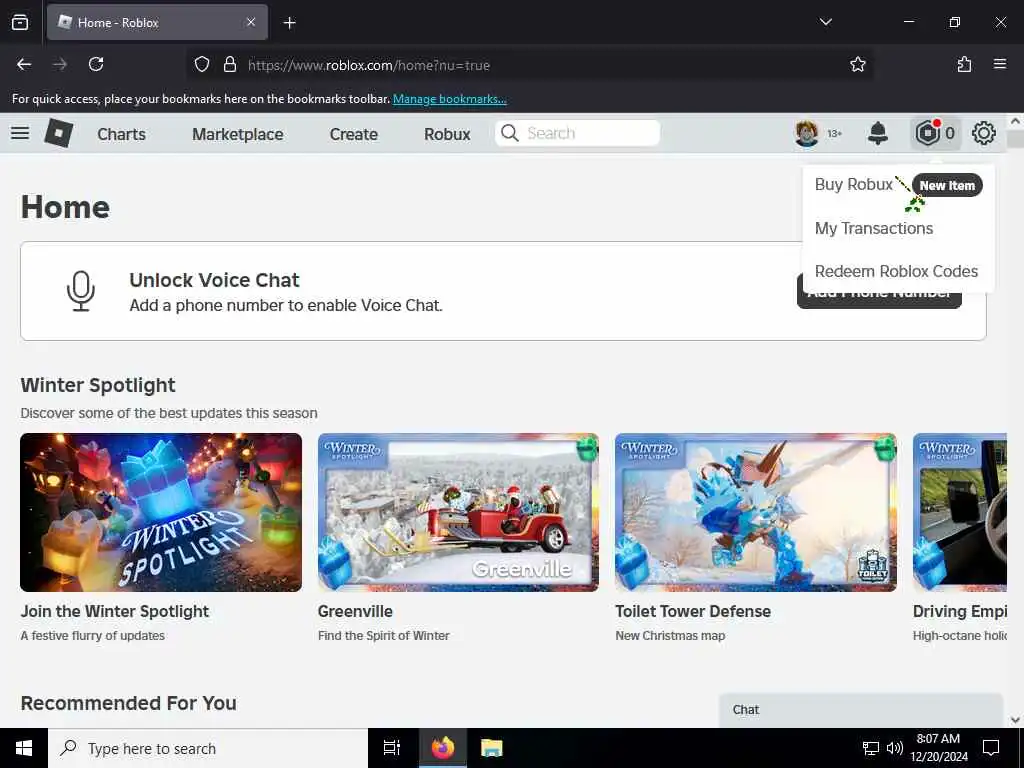Open the Driving Empire game thumbnail
1024x768 pixels.
coord(959,513)
